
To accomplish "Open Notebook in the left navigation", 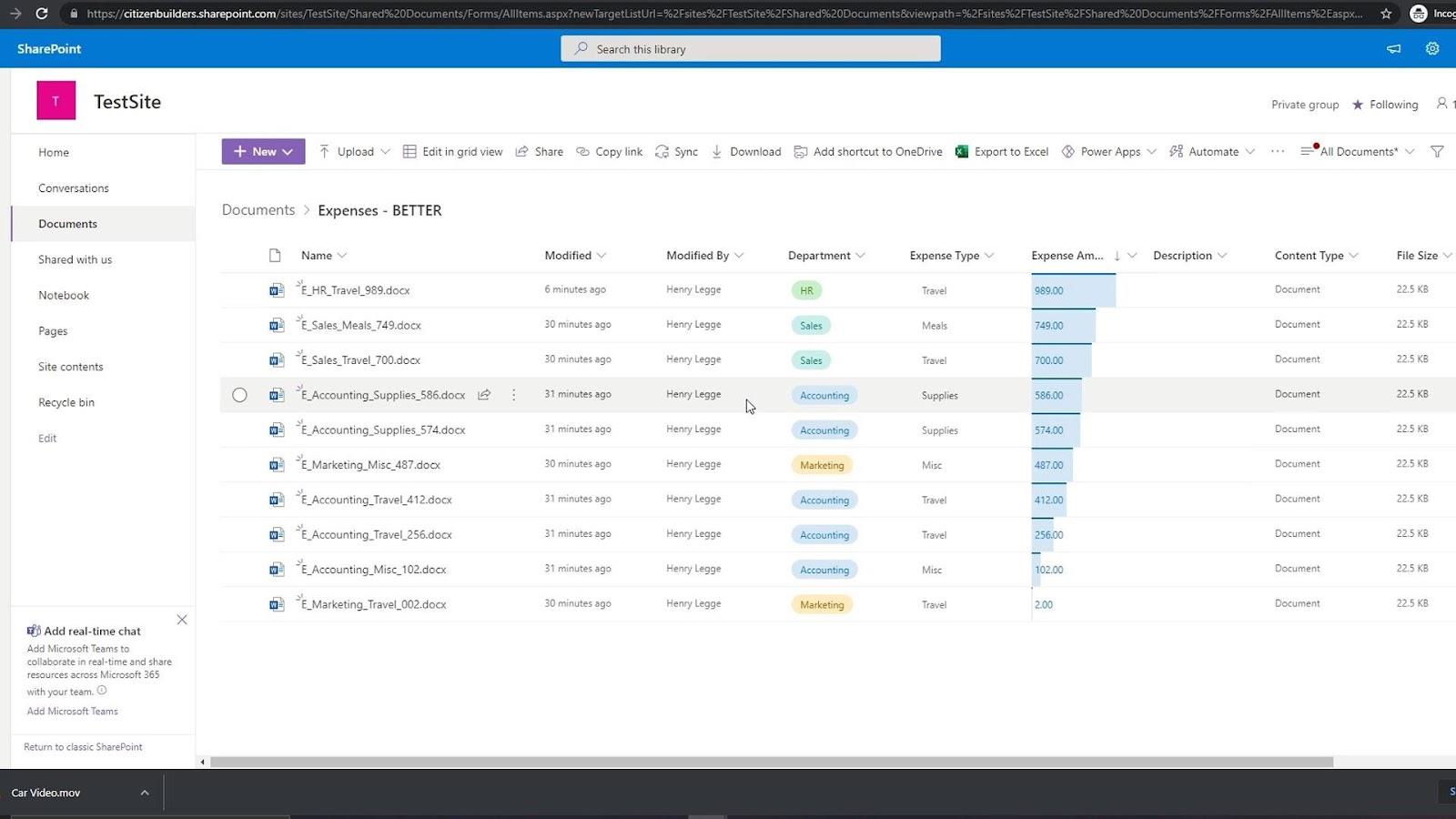I will pos(64,296).
